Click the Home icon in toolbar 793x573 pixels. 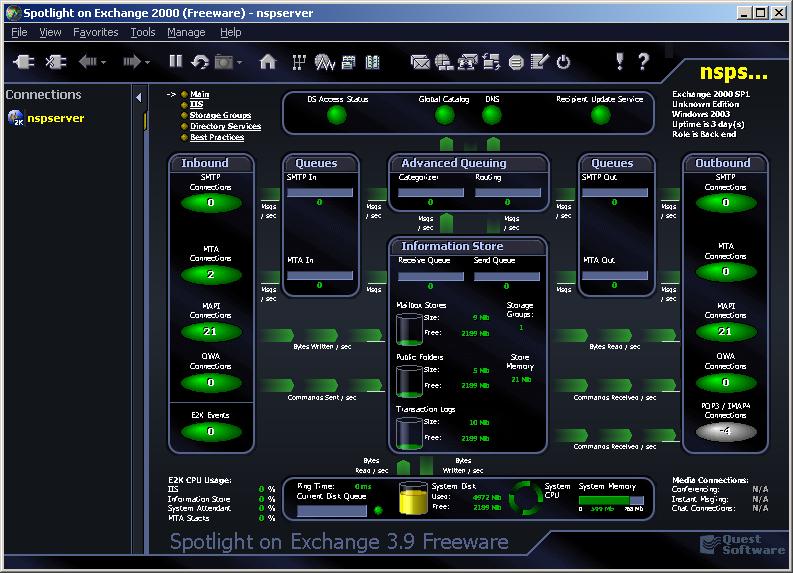(x=268, y=62)
